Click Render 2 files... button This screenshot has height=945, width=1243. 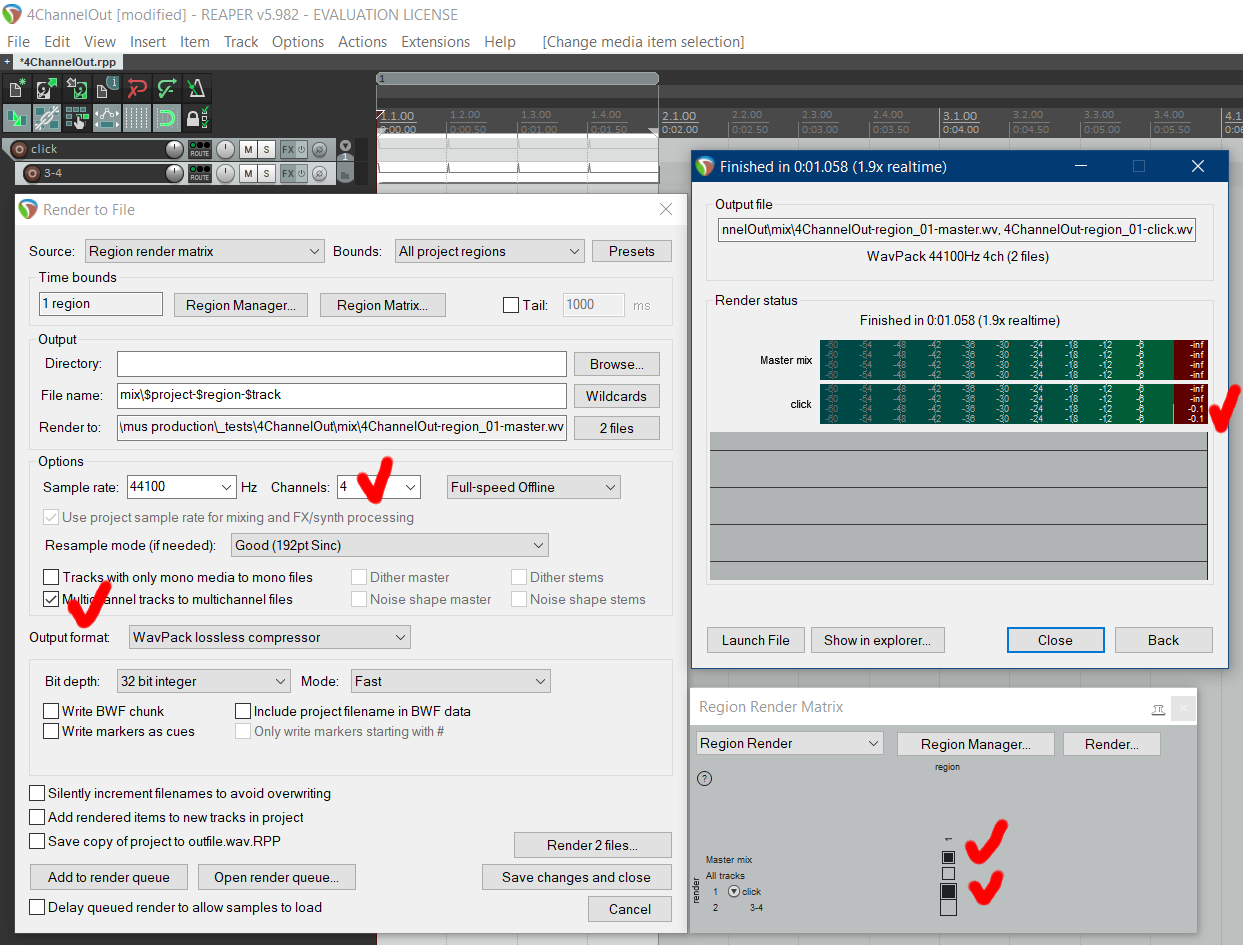click(x=593, y=845)
